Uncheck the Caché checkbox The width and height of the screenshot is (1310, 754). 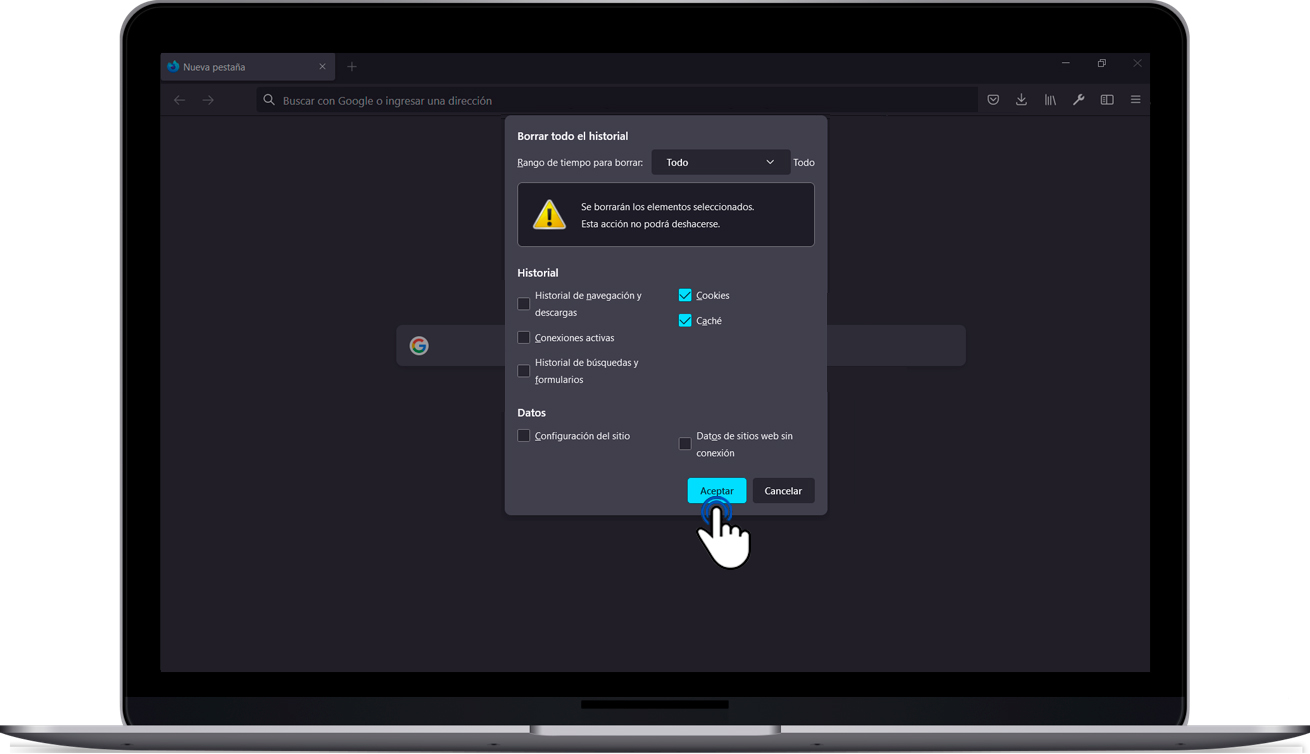click(x=685, y=320)
